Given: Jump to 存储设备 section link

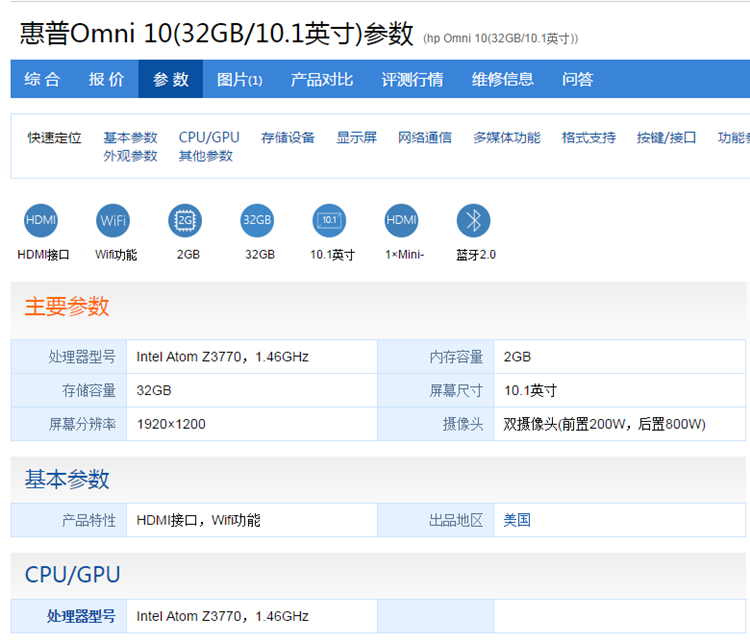Looking at the screenshot, I should [x=288, y=138].
